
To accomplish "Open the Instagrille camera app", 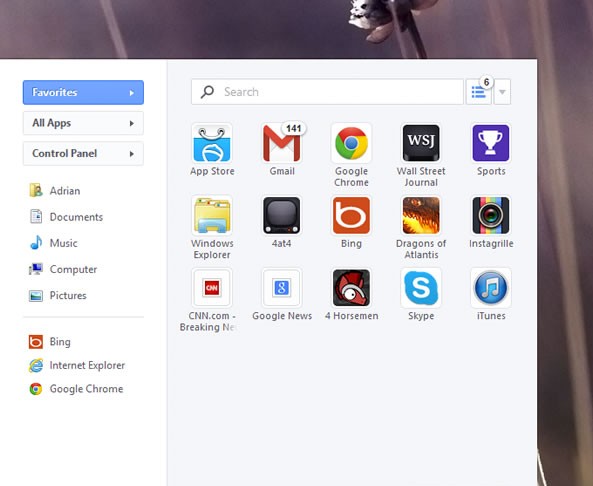I will click(491, 216).
